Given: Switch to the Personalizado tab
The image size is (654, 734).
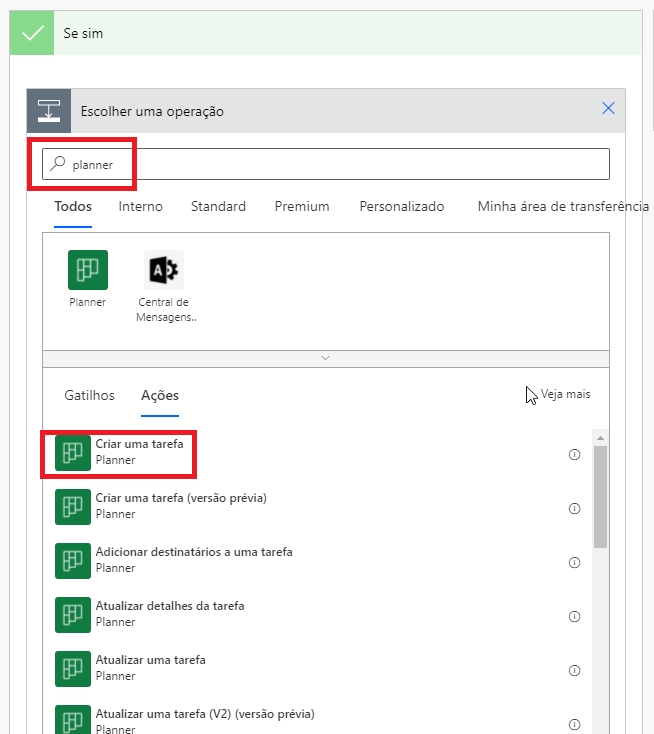Looking at the screenshot, I should pyautogui.click(x=402, y=206).
